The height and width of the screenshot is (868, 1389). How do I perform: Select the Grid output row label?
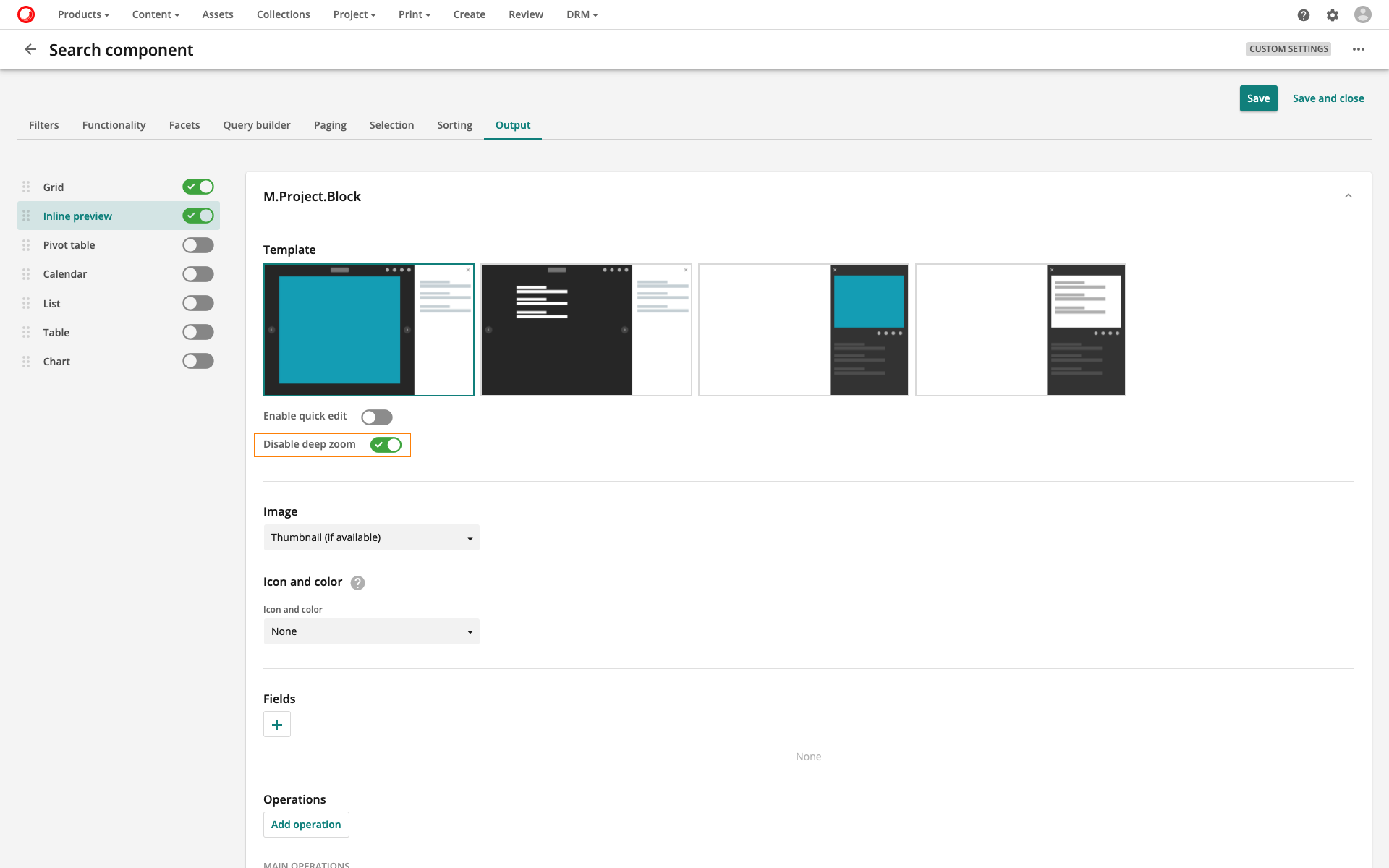(x=54, y=187)
